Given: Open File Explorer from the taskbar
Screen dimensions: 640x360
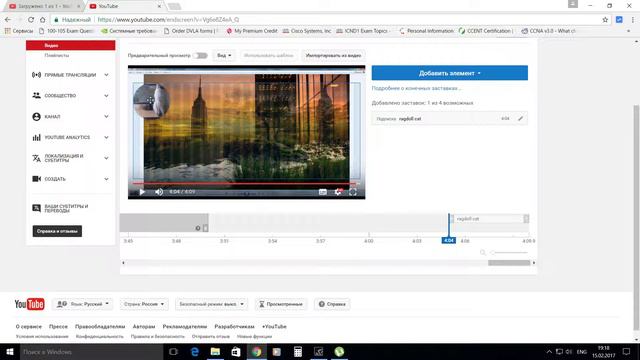Looking at the screenshot, I should [215, 352].
